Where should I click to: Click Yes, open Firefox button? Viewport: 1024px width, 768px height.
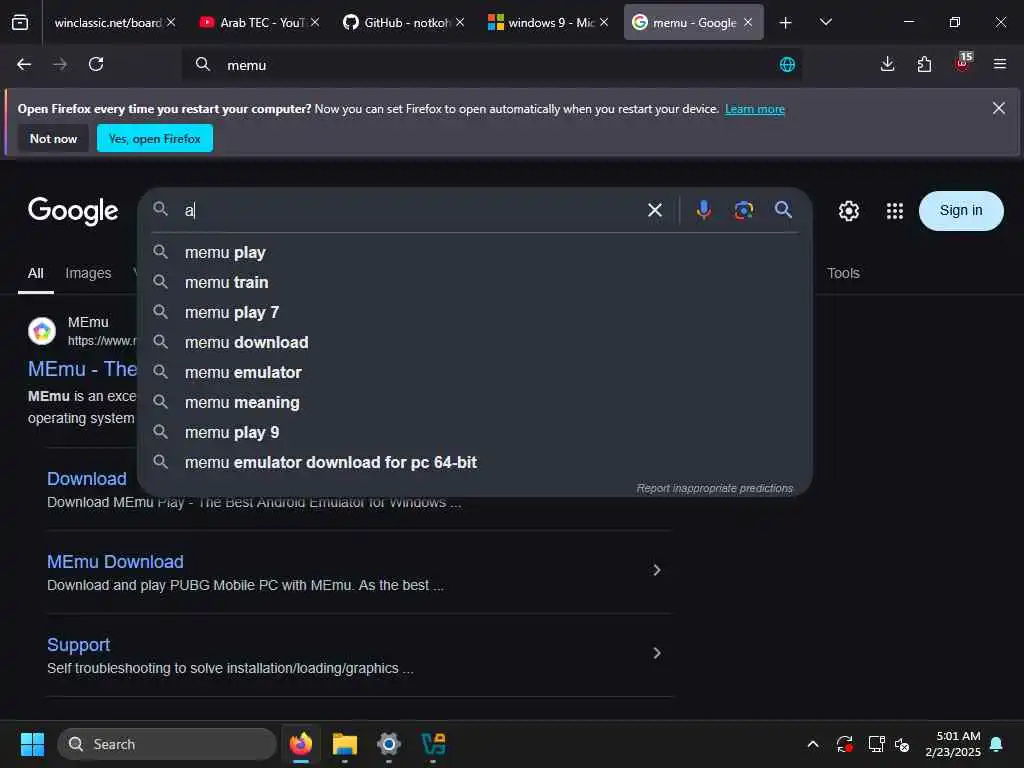coord(155,138)
